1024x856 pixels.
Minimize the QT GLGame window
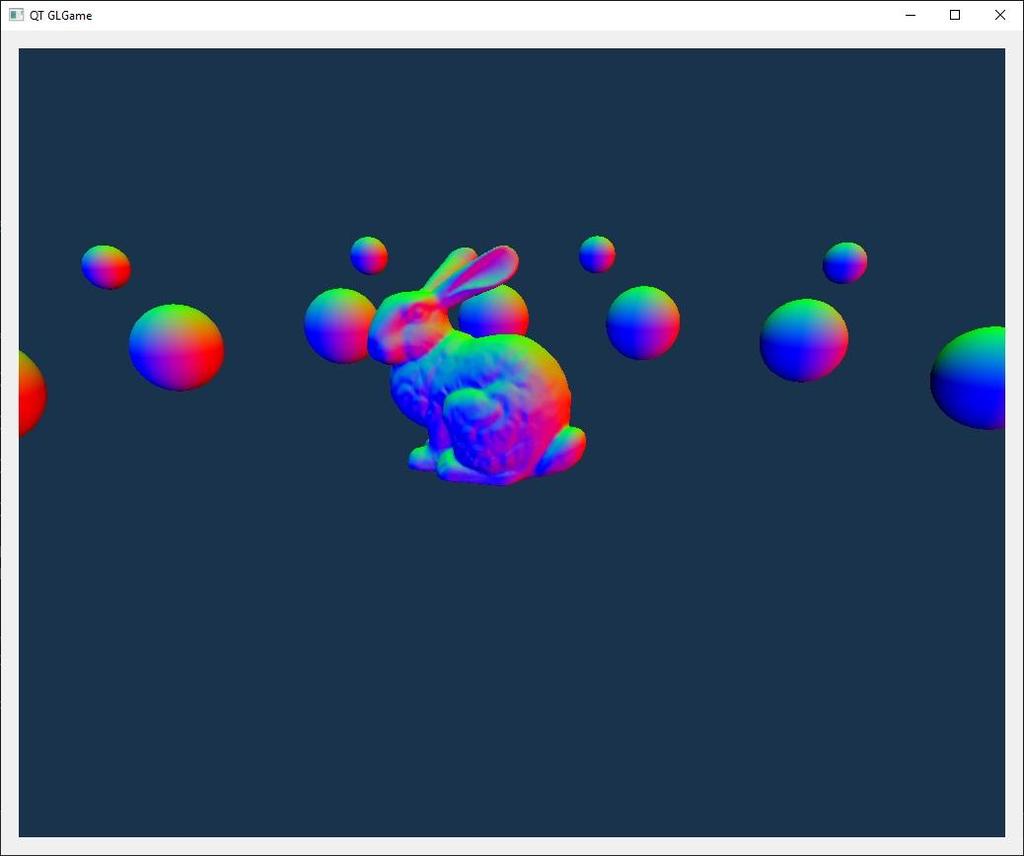coord(910,15)
